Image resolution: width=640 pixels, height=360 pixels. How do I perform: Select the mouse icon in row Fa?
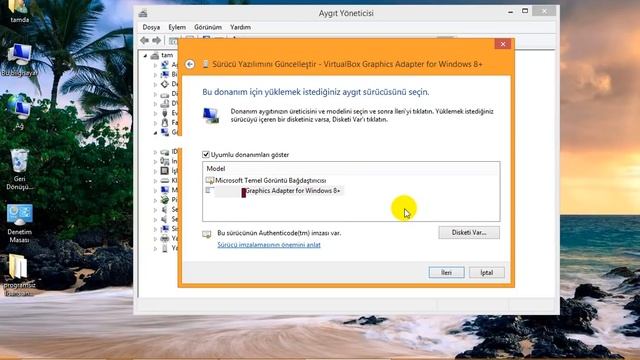point(164,122)
